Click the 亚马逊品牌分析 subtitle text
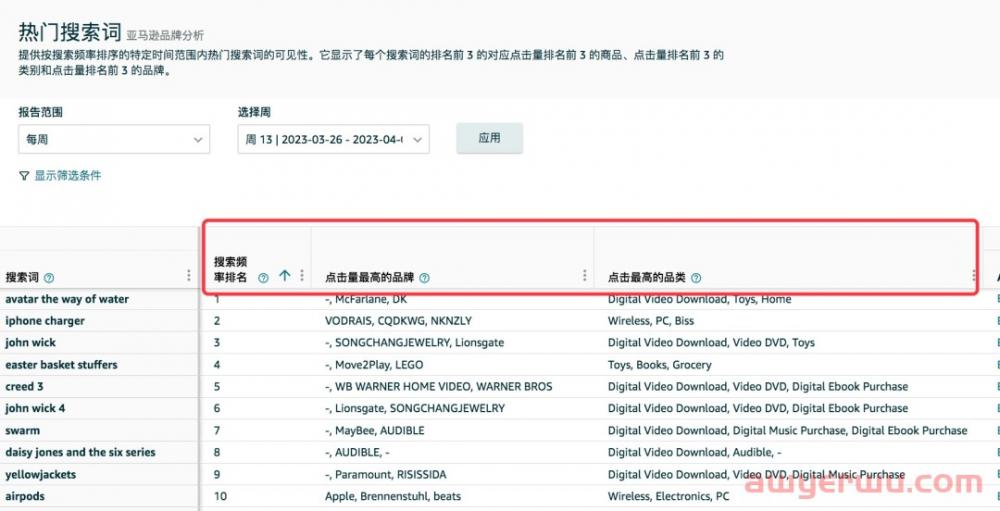This screenshot has width=1000, height=511. point(165,36)
